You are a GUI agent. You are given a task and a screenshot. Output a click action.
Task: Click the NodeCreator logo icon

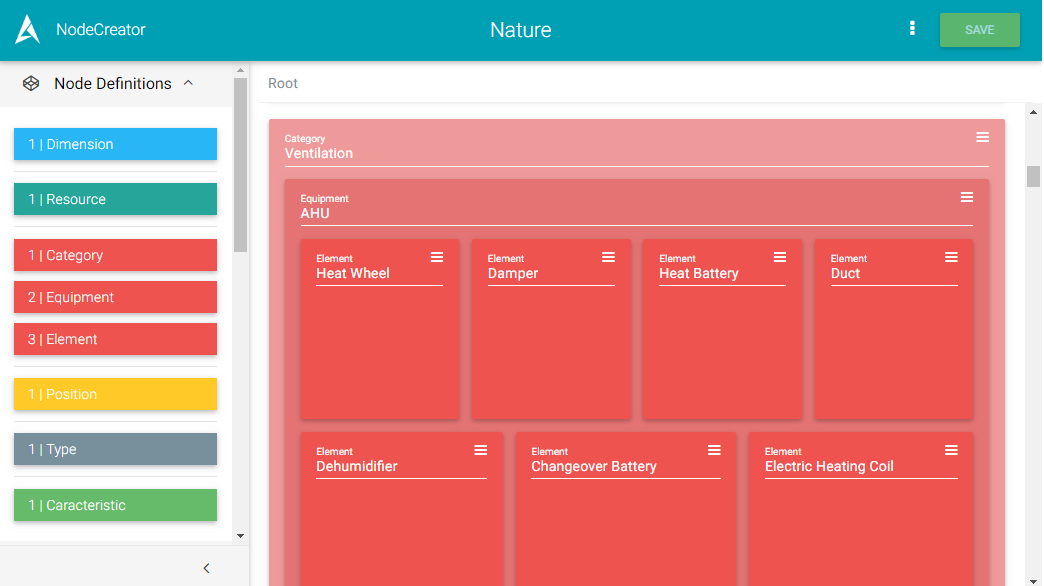(x=28, y=30)
